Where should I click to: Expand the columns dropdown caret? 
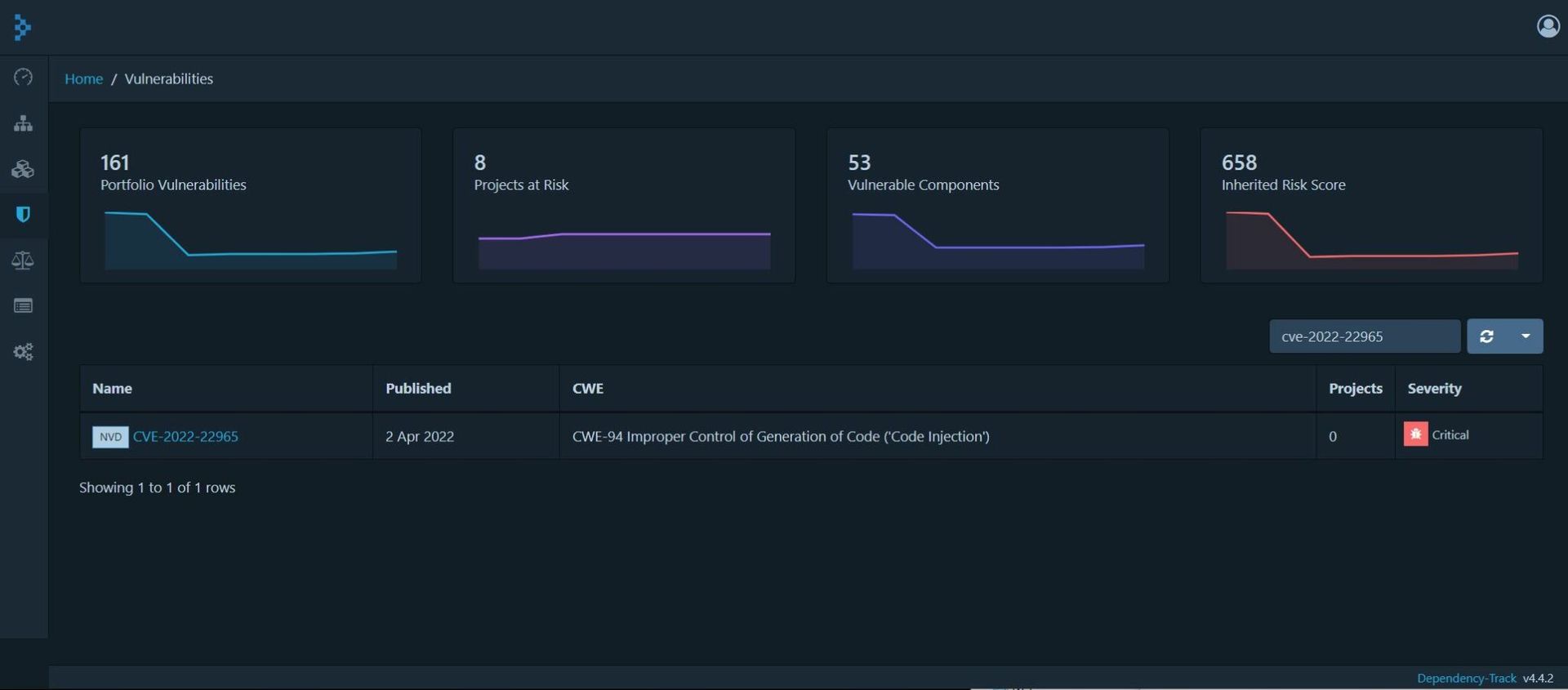1526,336
